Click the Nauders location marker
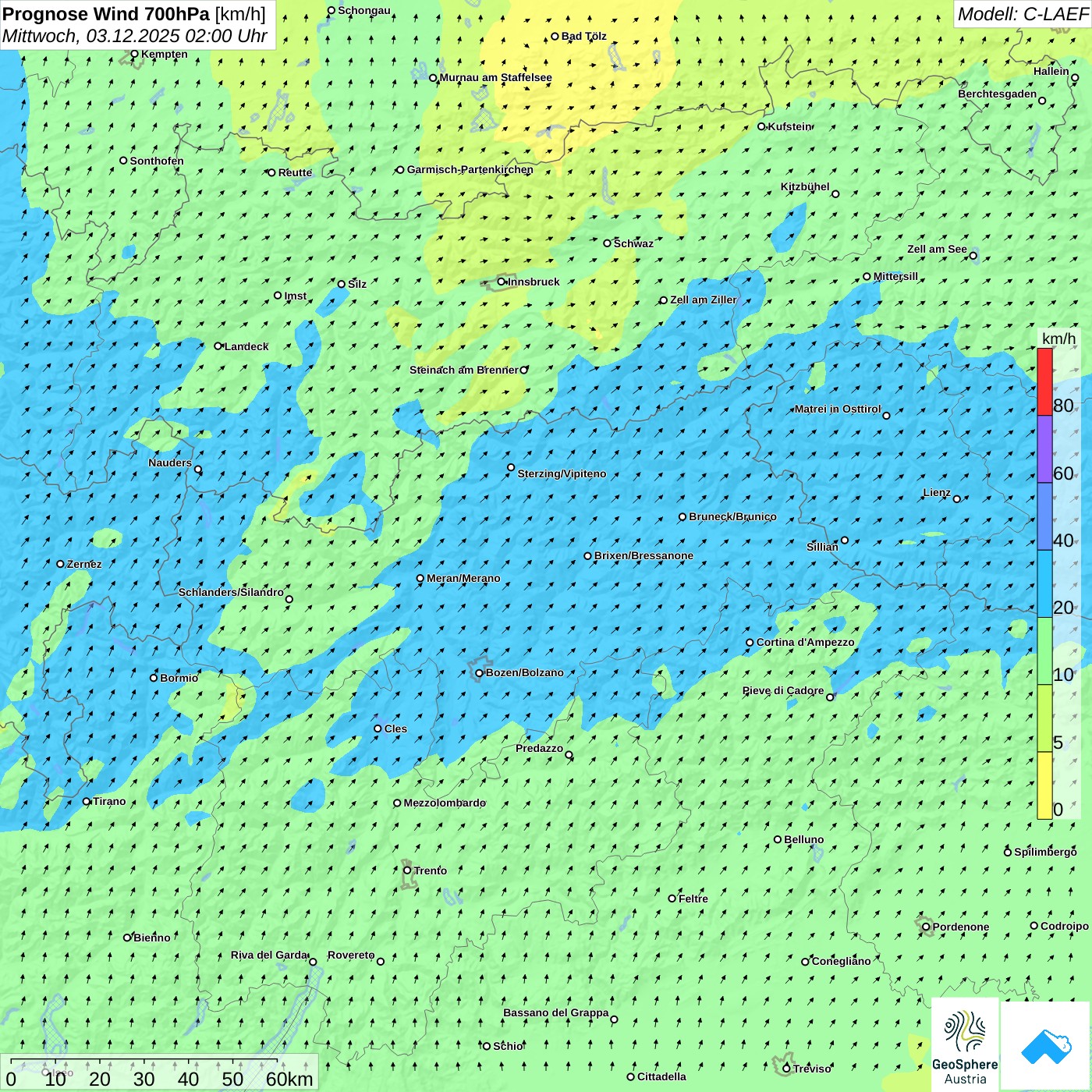This screenshot has height=1092, width=1092. [198, 470]
